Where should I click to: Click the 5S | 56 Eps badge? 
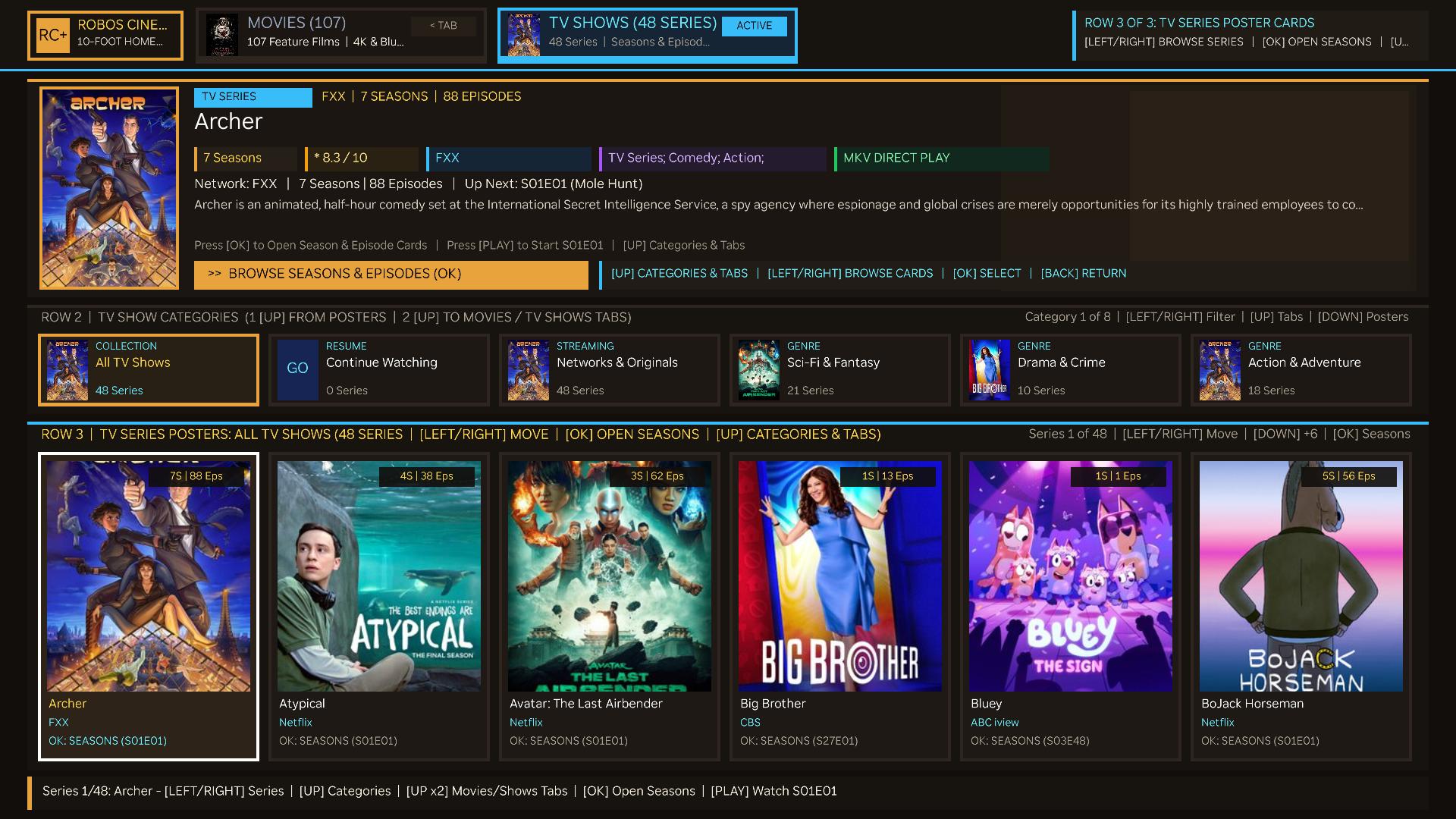[x=1349, y=476]
